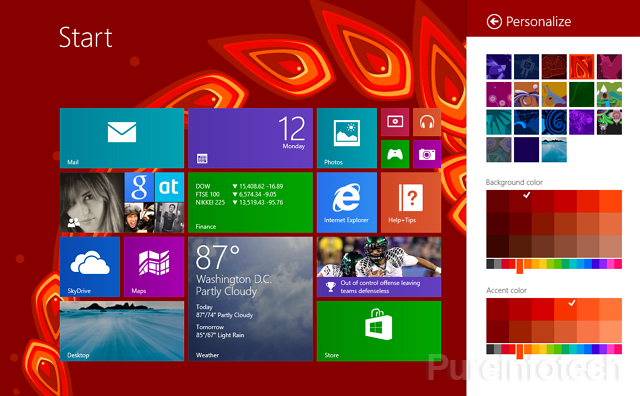This screenshot has height=396, width=640.
Task: Open the Maps tile
Action: 154,267
